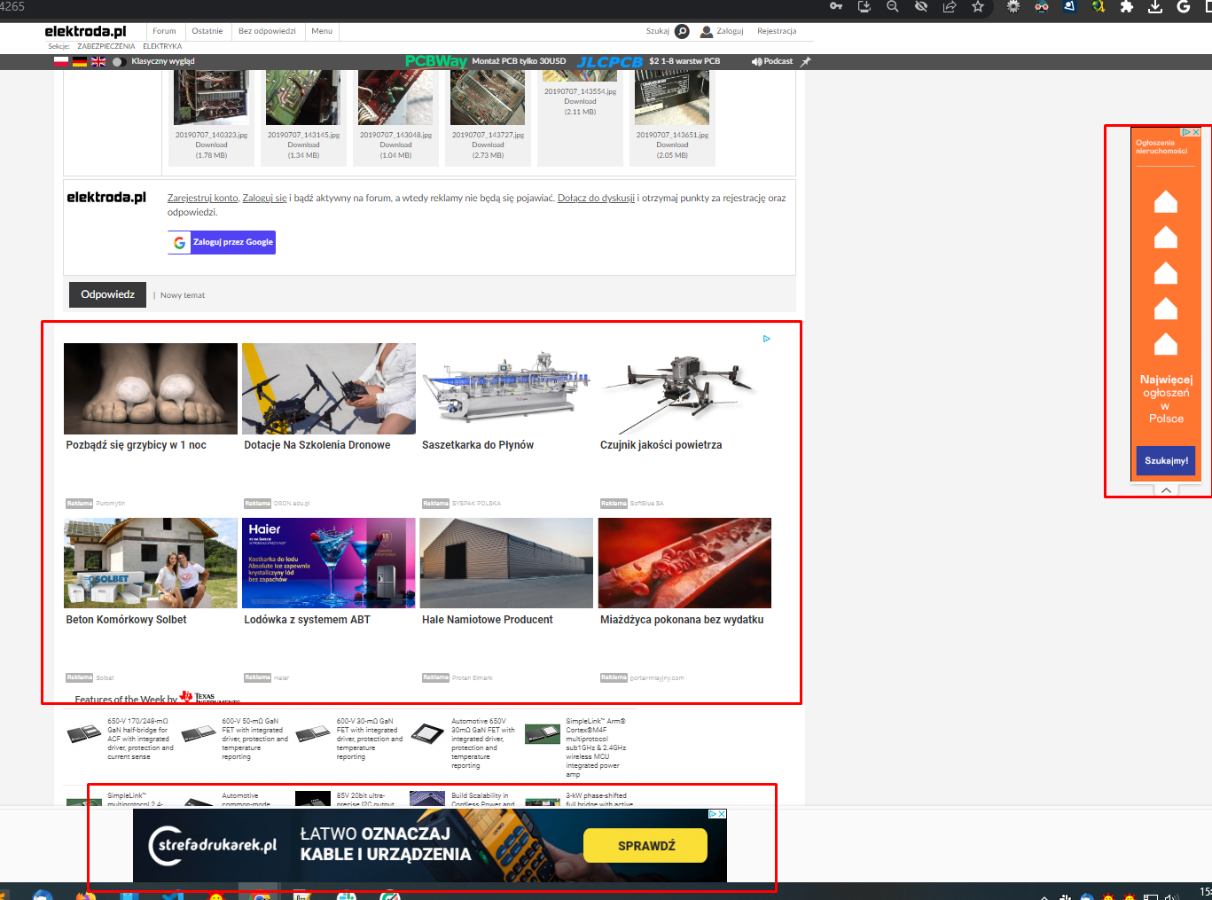The width and height of the screenshot is (1212, 900).
Task: Toggle the Klasyczny wygląd classic view switch
Action: (117, 62)
